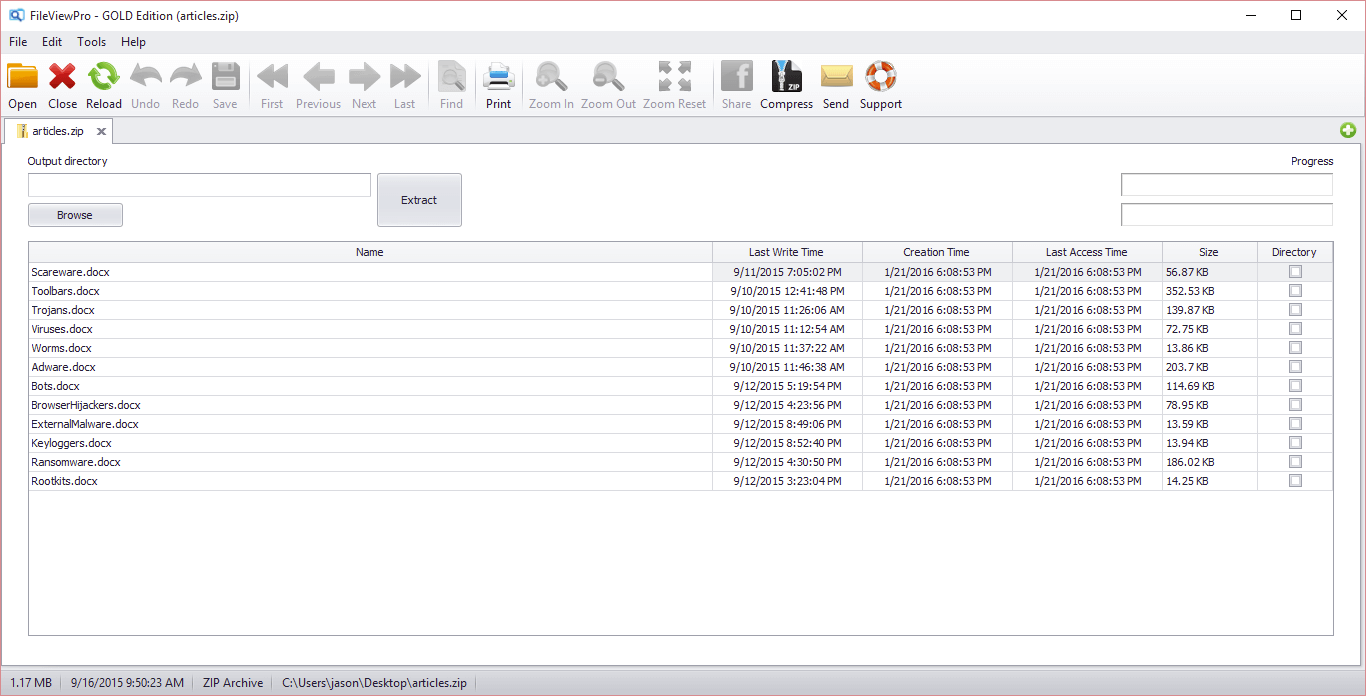Image resolution: width=1366 pixels, height=696 pixels.
Task: Check Directory box for Rootkits.docx
Action: pos(1296,481)
